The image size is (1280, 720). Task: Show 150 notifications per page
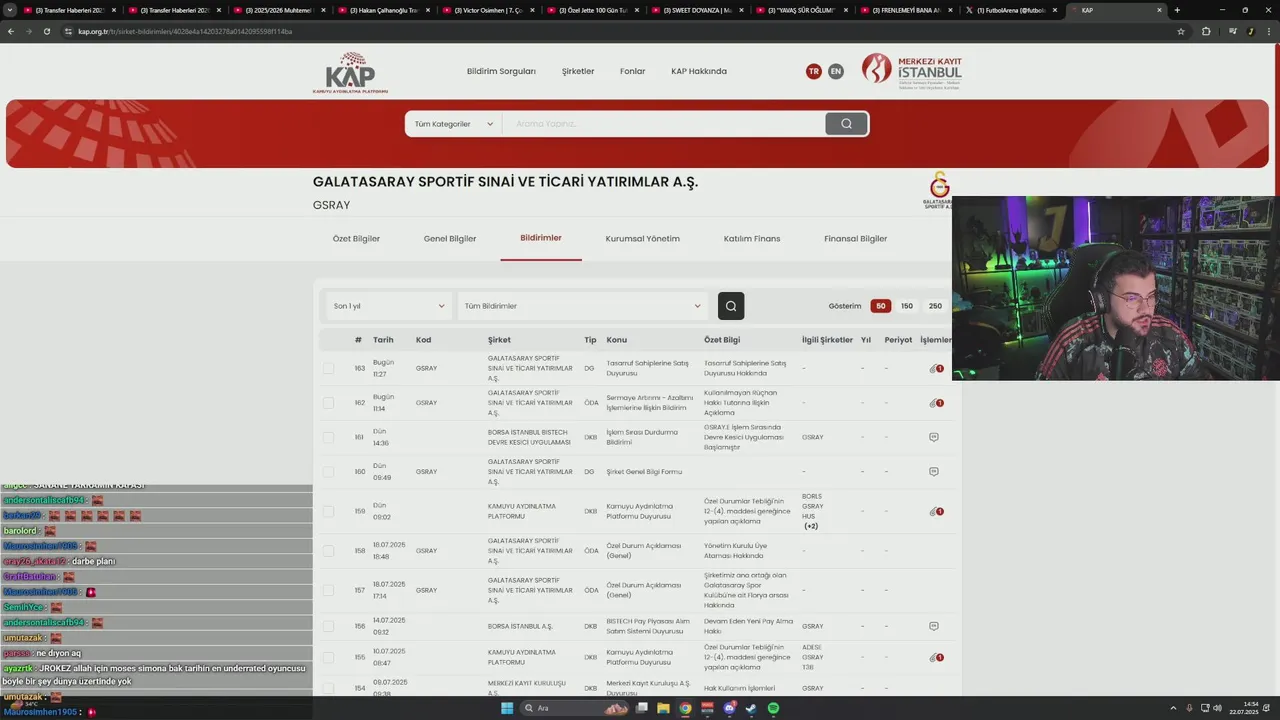[x=907, y=306]
